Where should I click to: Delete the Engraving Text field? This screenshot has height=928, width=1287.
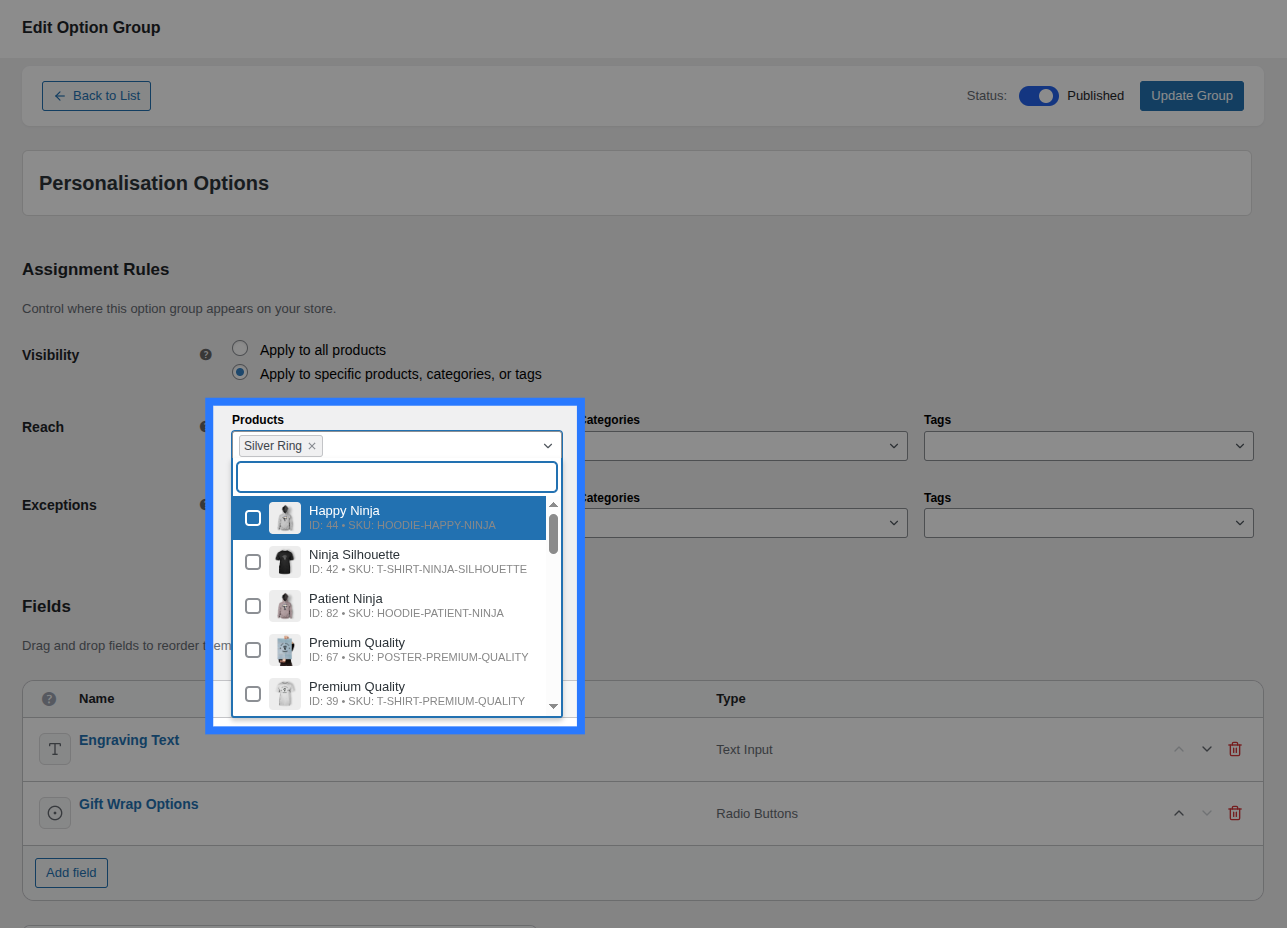tap(1235, 749)
